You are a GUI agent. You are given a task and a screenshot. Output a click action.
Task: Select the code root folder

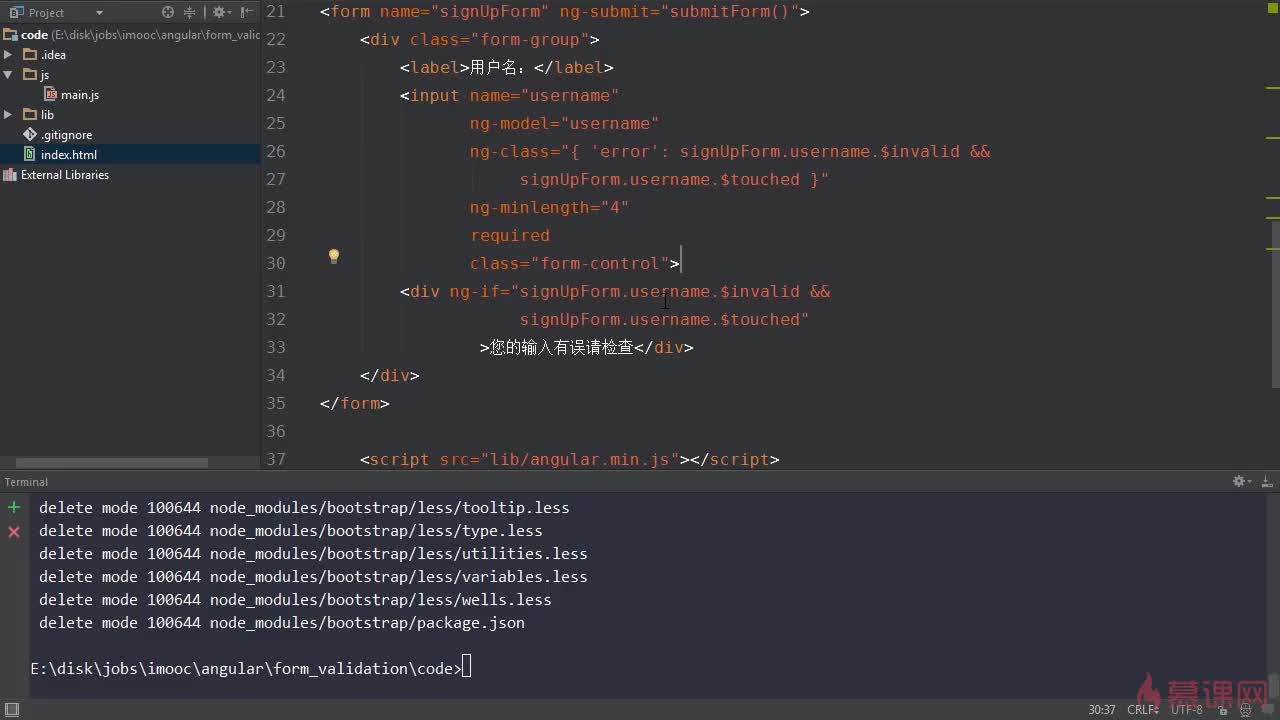[130, 35]
